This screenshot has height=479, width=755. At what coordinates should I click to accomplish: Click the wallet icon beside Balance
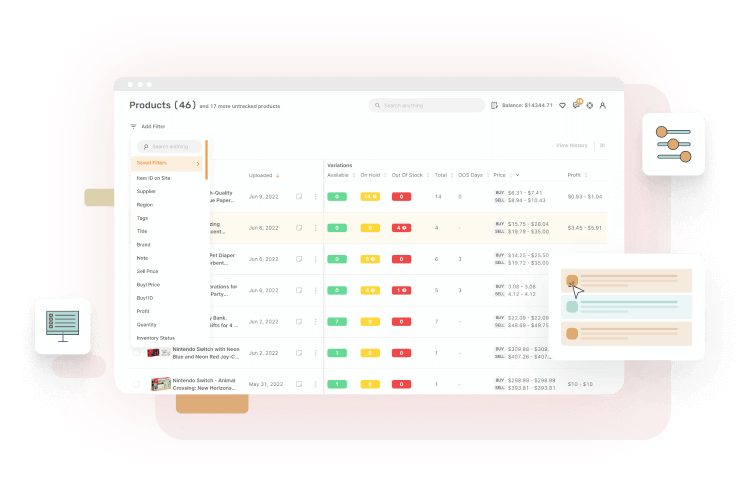(494, 105)
